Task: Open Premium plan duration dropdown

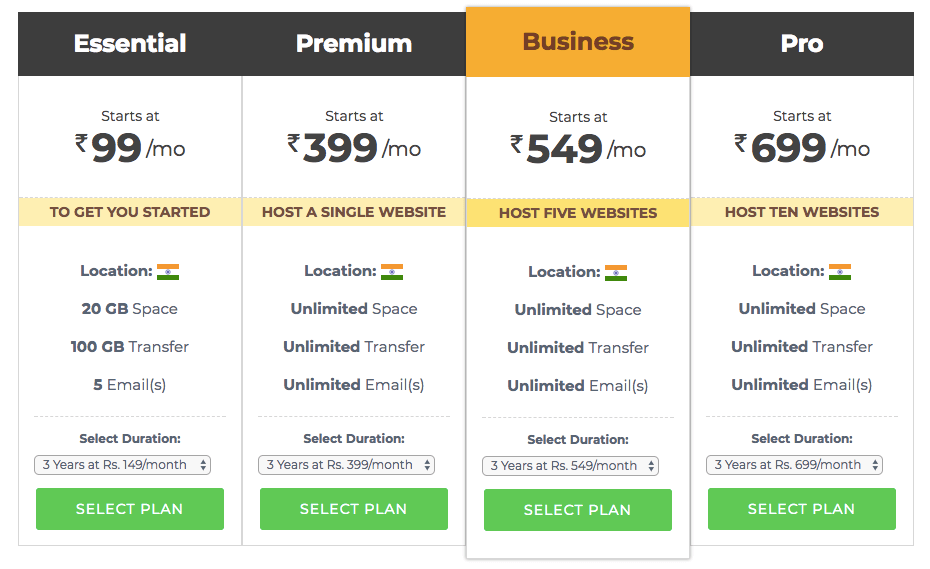Action: click(346, 465)
